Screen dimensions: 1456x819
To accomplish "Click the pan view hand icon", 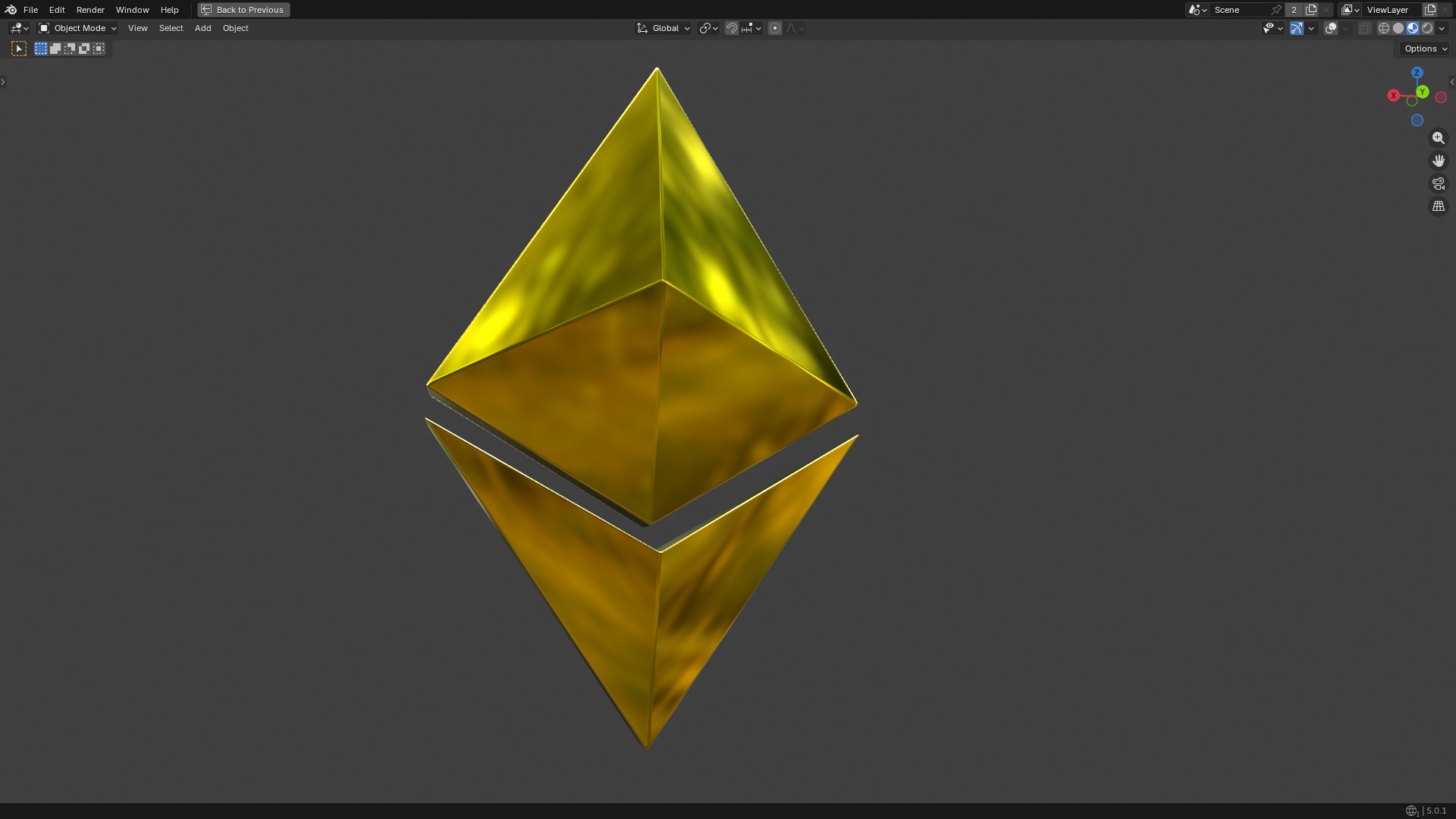I will [x=1439, y=161].
